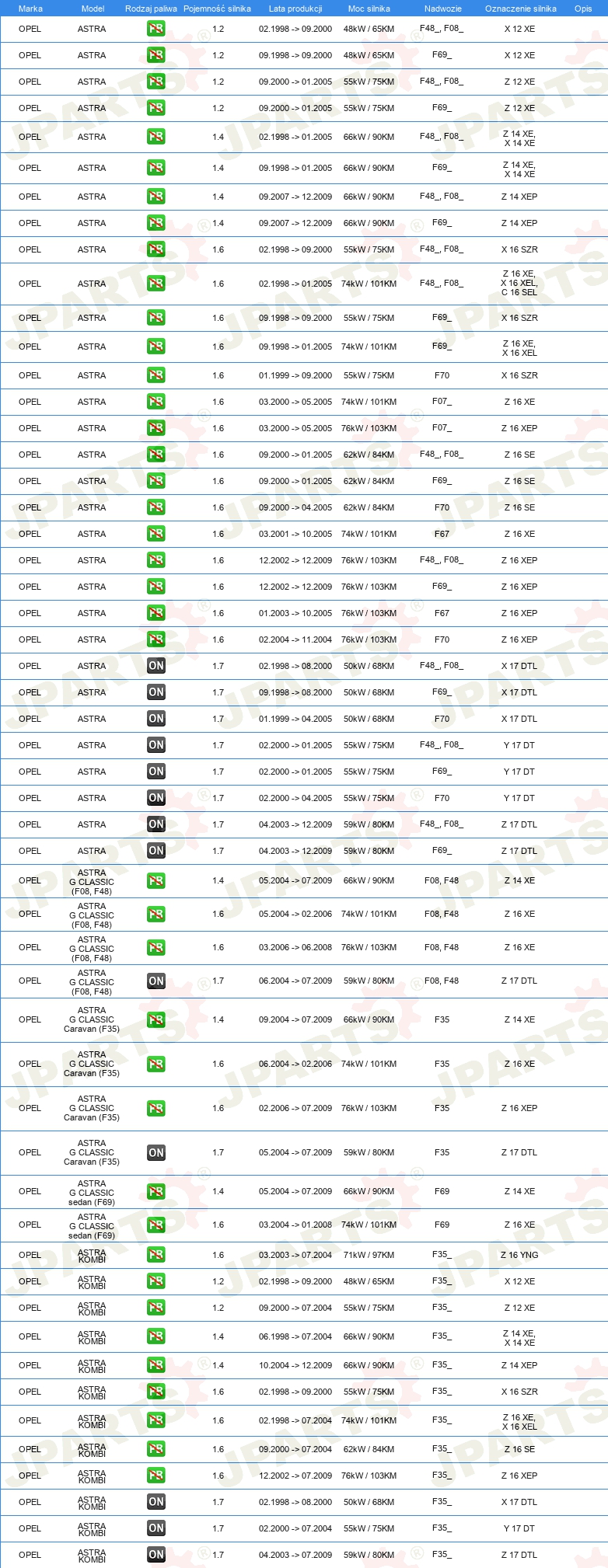
Task: Select the years cell 02.2006 -> 07.2009
Action: tap(295, 1108)
